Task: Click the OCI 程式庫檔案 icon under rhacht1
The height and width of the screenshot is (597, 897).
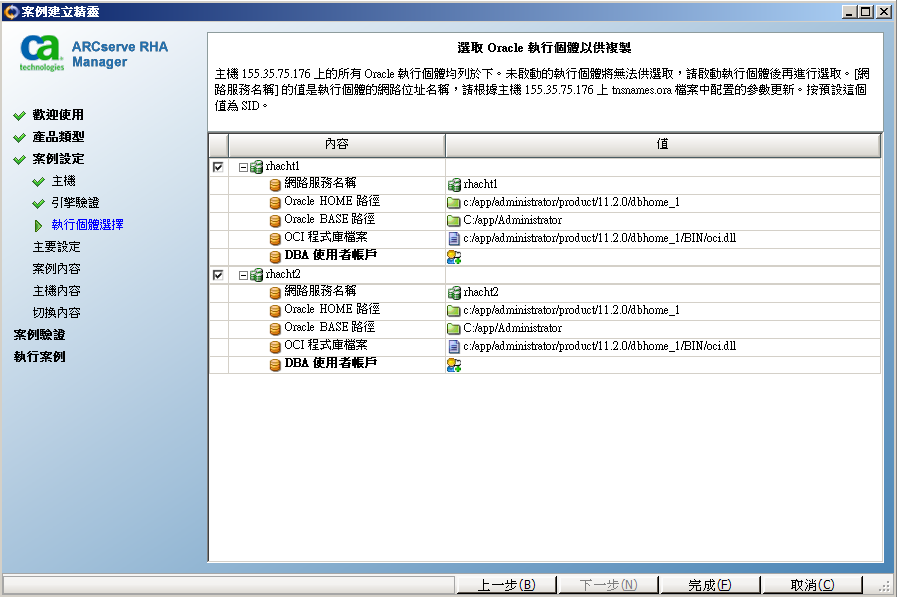Action: pos(275,238)
